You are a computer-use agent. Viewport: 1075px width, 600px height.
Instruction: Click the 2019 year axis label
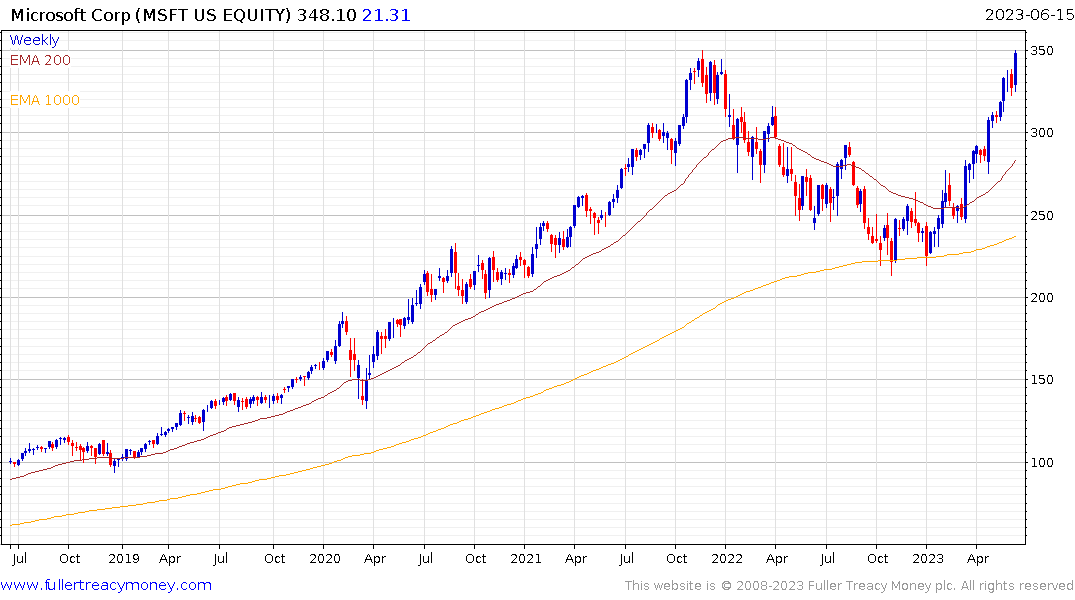tap(123, 558)
